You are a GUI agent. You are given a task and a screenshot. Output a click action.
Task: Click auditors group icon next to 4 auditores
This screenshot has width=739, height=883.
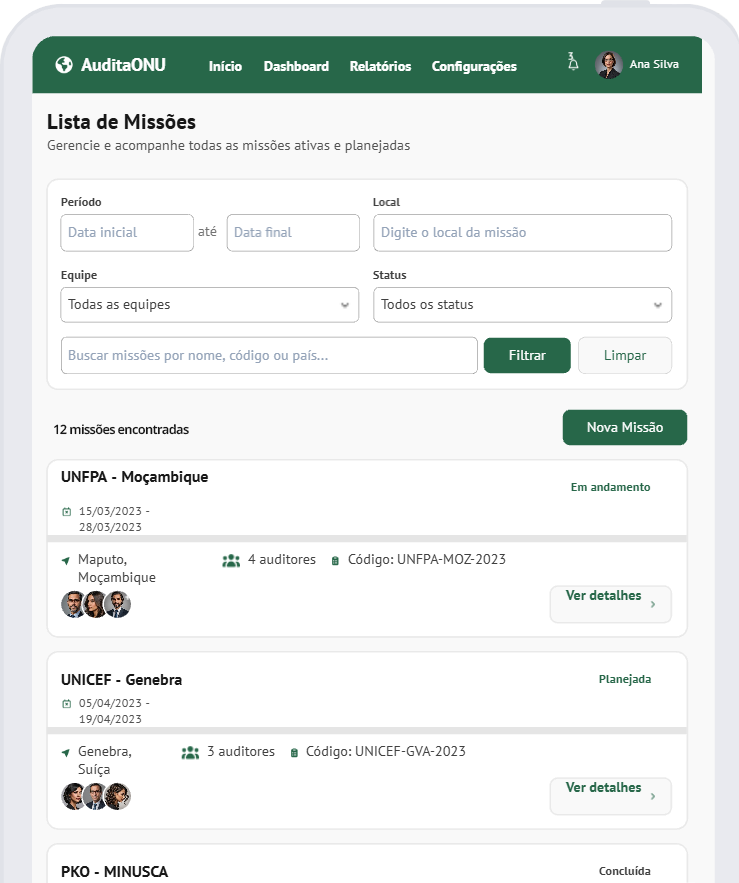(x=231, y=560)
